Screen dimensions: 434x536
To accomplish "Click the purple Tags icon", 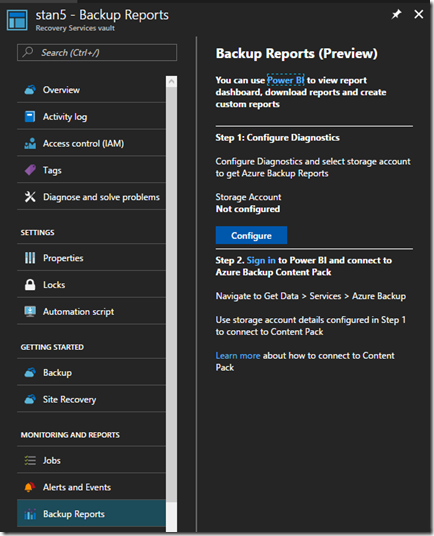I will pyautogui.click(x=30, y=170).
